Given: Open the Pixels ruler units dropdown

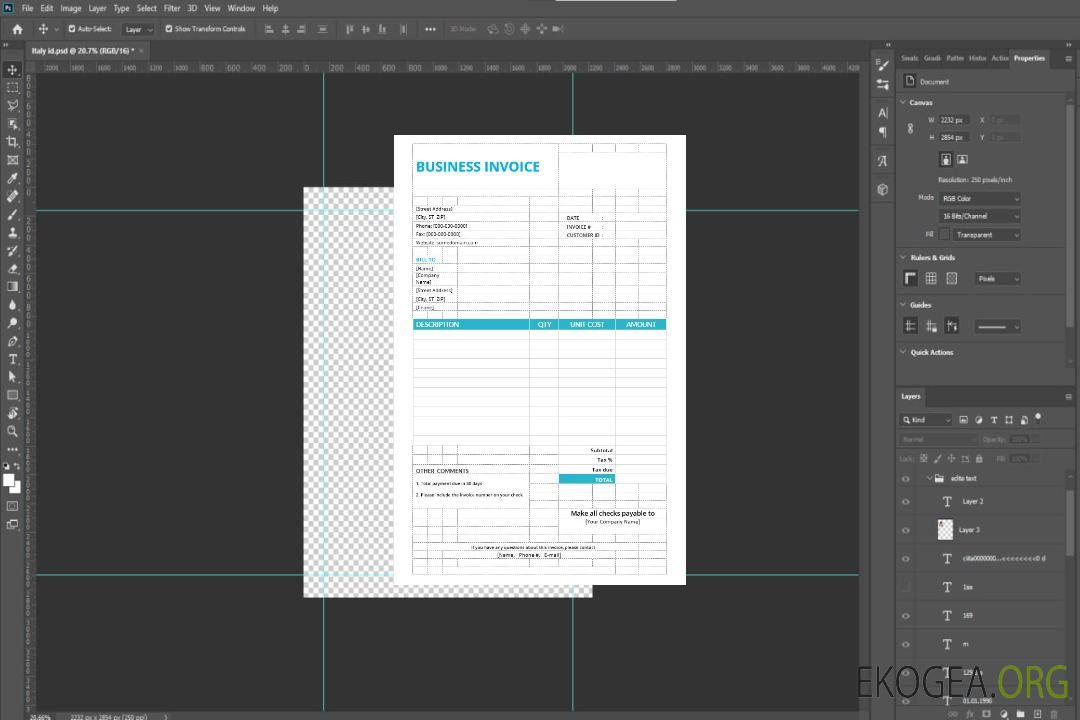Looking at the screenshot, I should 998,279.
